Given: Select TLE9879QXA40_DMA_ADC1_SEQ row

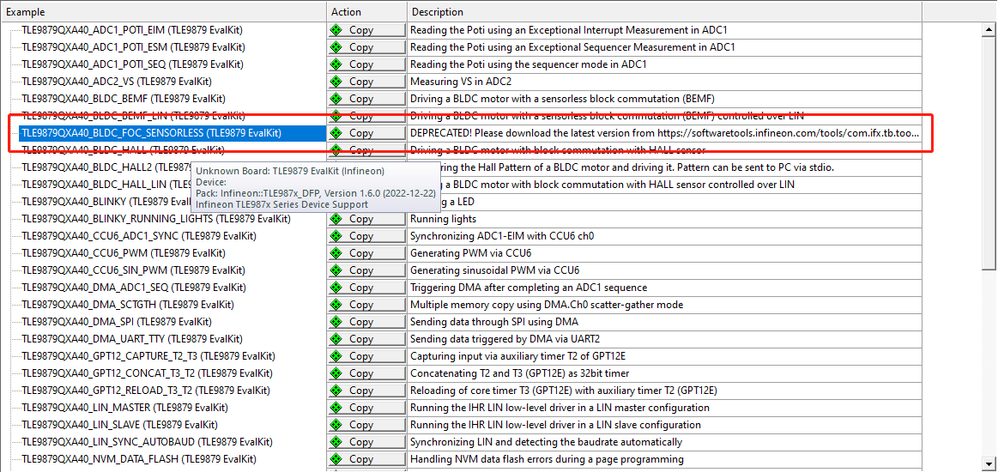Looking at the screenshot, I should (134, 288).
